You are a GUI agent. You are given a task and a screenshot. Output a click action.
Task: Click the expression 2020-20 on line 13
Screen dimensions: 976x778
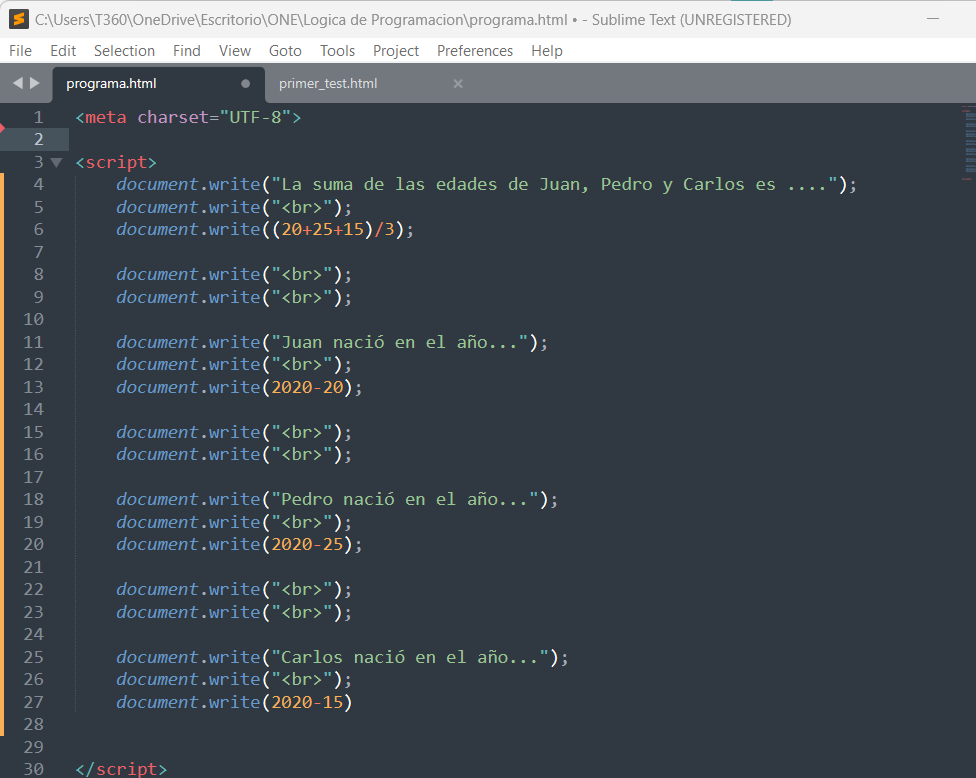(x=307, y=387)
